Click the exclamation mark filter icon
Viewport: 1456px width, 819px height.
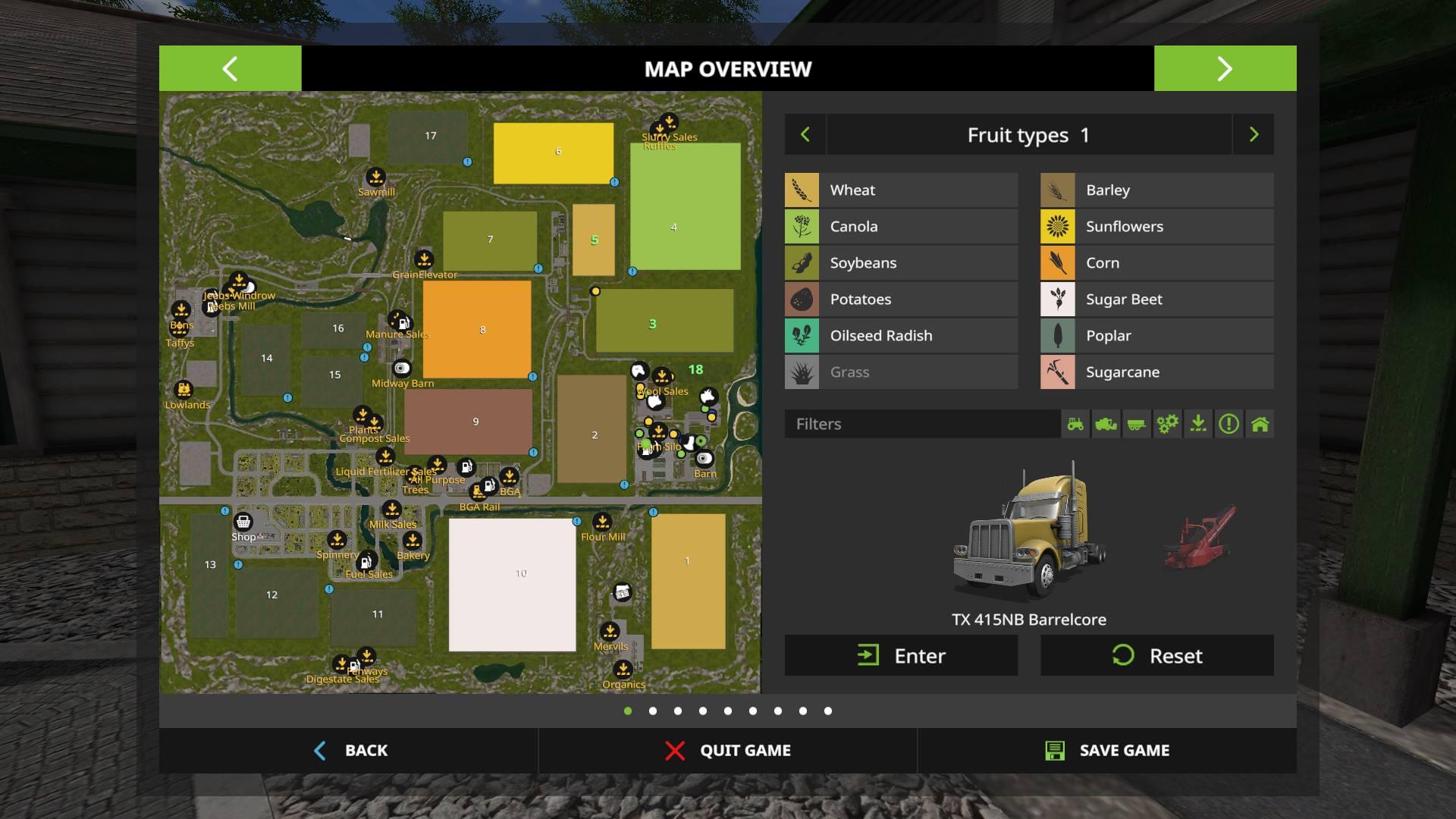coord(1228,424)
